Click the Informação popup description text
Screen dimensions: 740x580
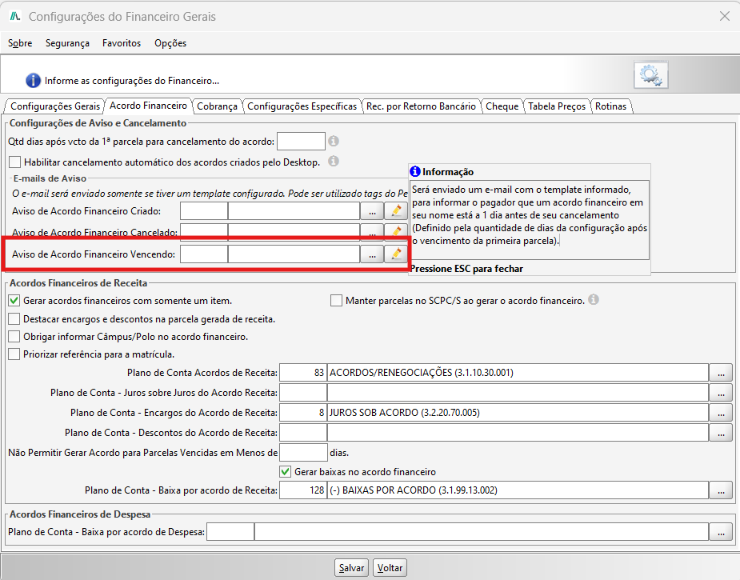pyautogui.click(x=530, y=215)
